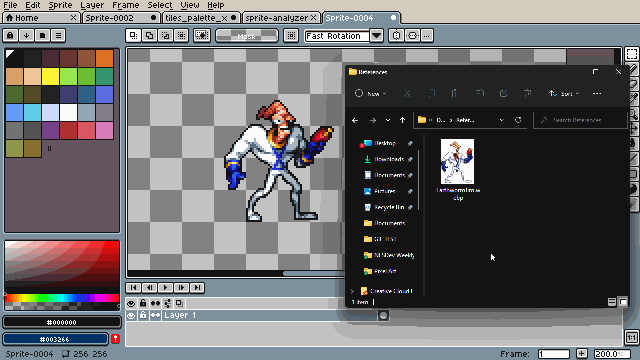
Task: Click the ellipsis button in context bar
Action: [x=427, y=36]
